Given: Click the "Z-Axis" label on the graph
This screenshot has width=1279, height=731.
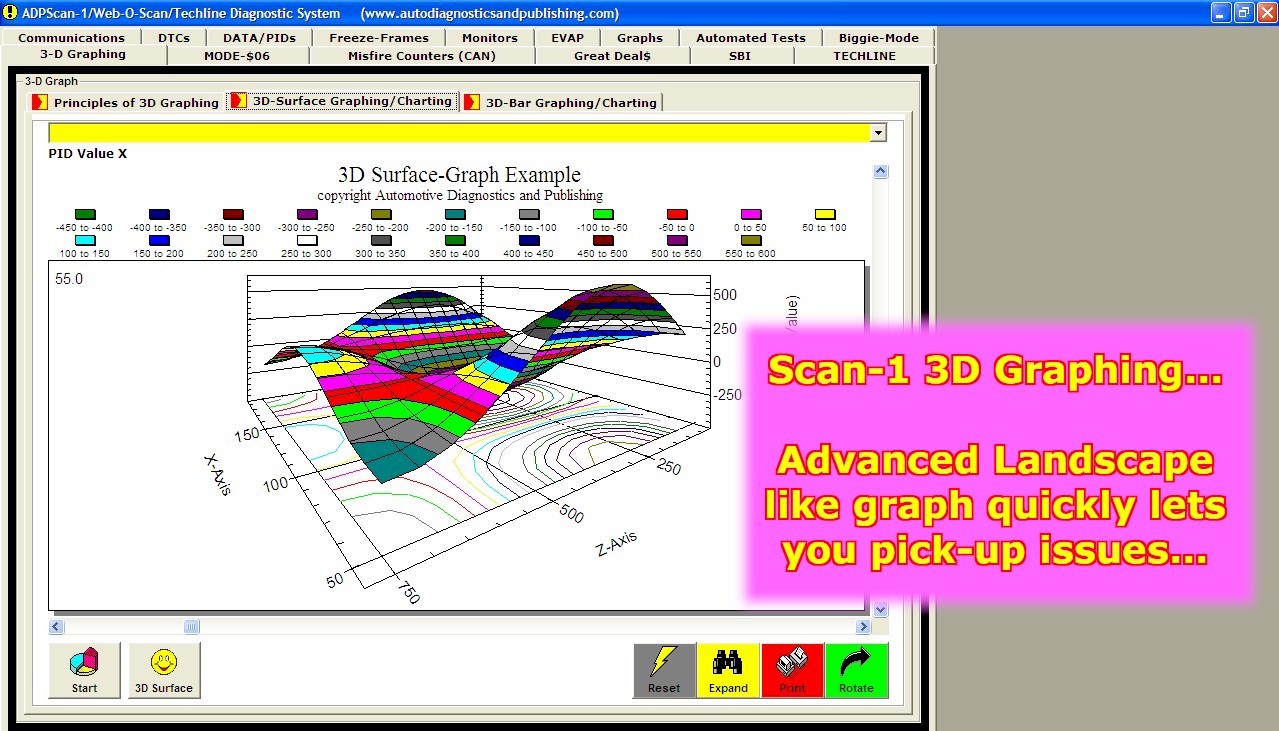Looking at the screenshot, I should point(616,544).
